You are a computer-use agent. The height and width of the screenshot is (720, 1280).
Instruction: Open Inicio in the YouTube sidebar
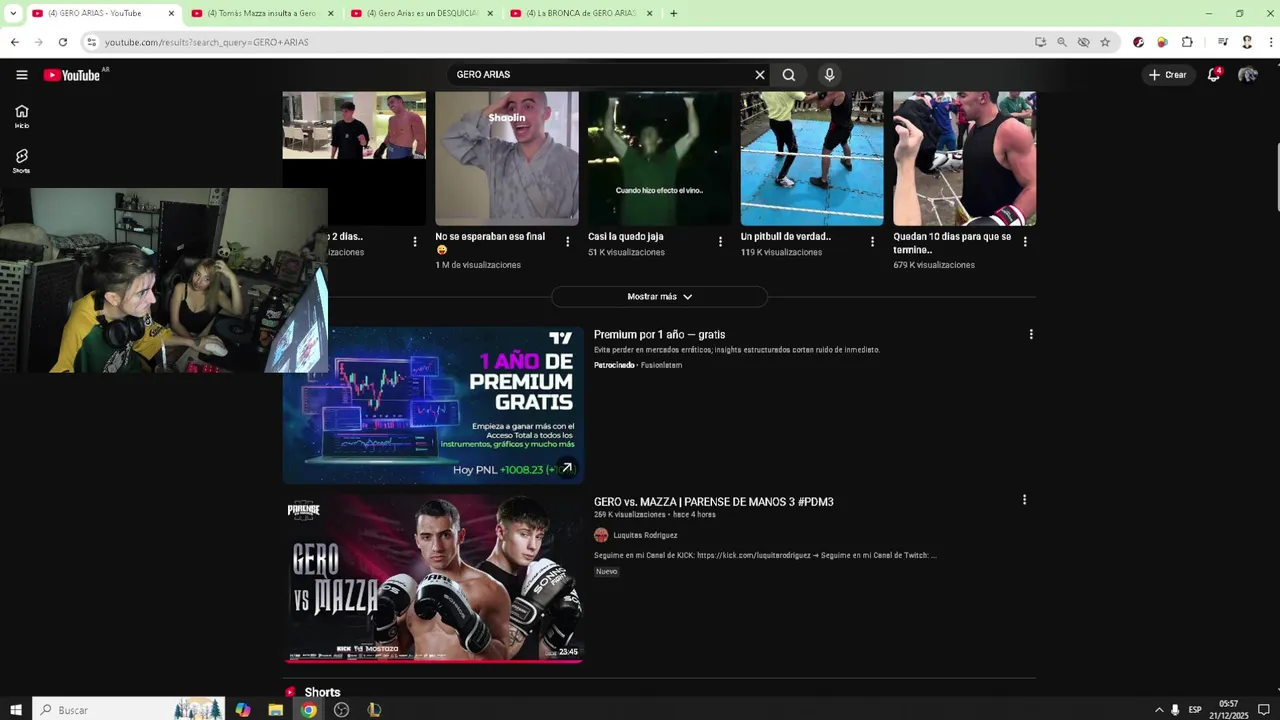click(x=21, y=116)
